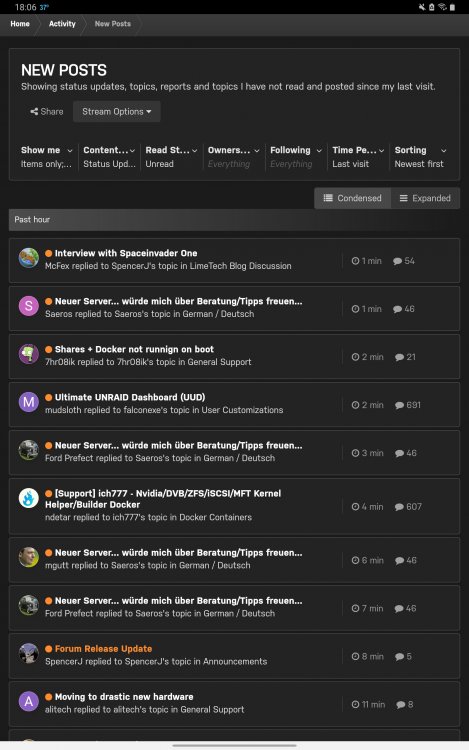
Task: Open Neuer Server topic replied by mgutt
Action: coord(178,552)
